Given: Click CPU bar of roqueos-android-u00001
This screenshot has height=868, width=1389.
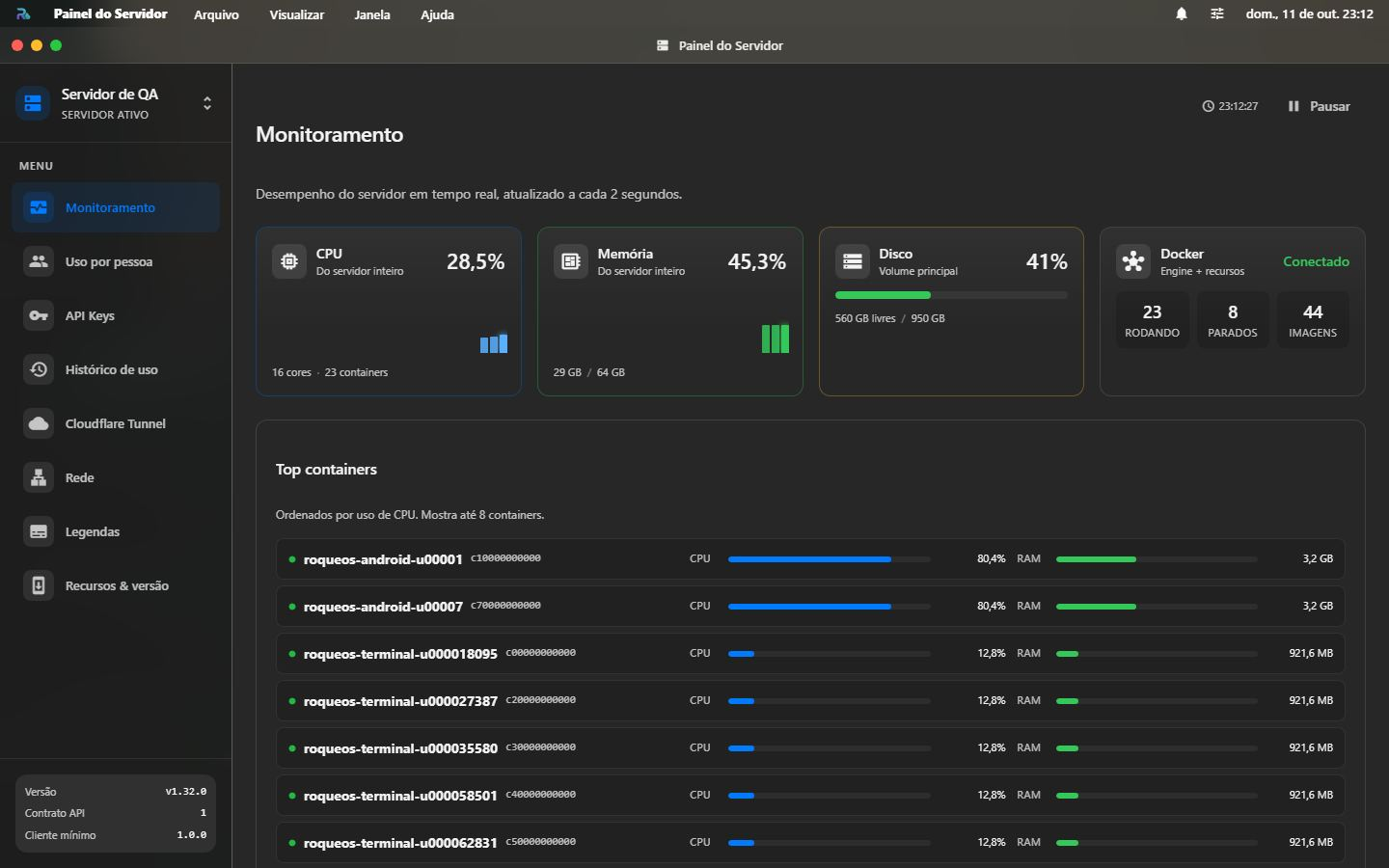Looking at the screenshot, I should [x=830, y=559].
